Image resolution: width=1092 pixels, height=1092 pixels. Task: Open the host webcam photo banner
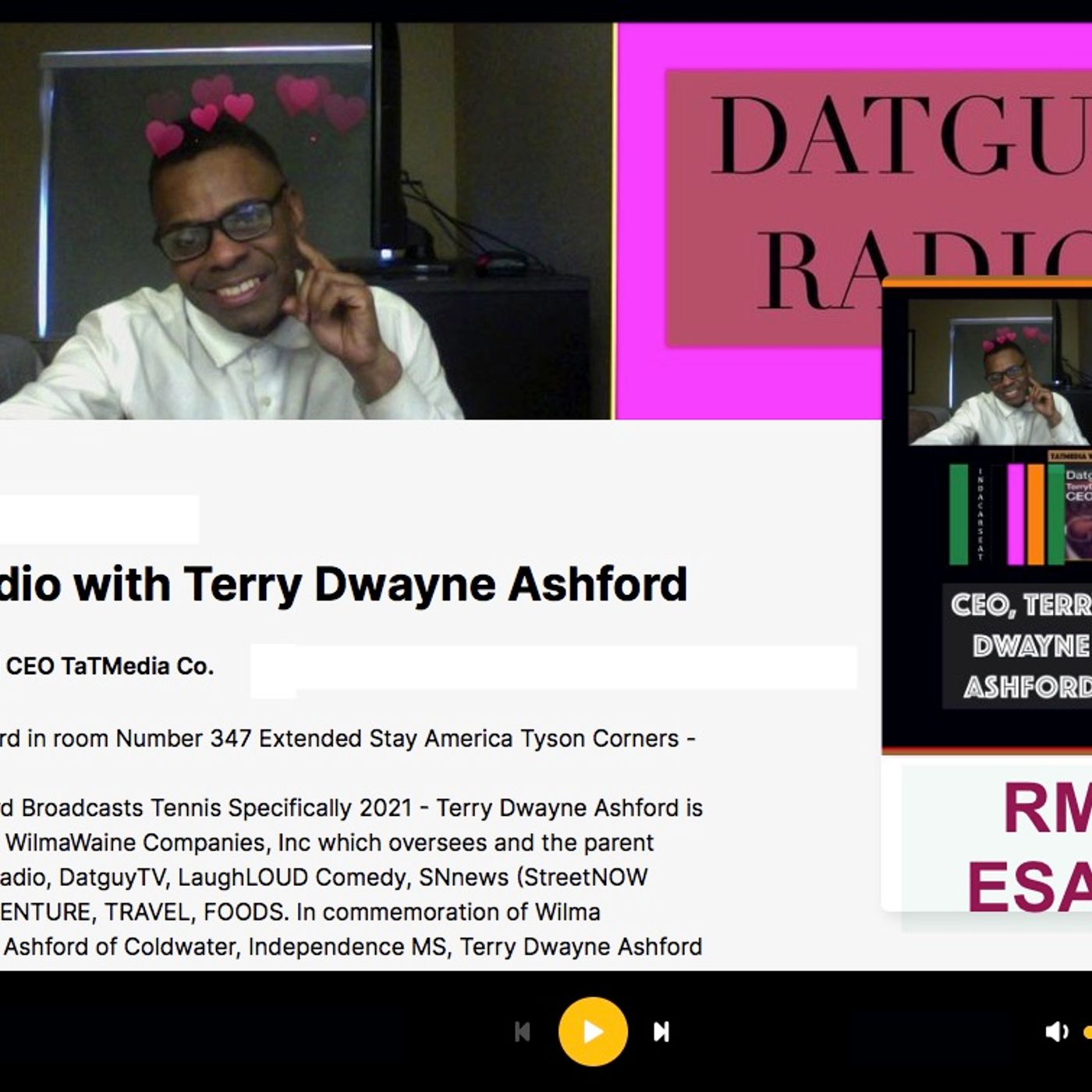coord(306,221)
